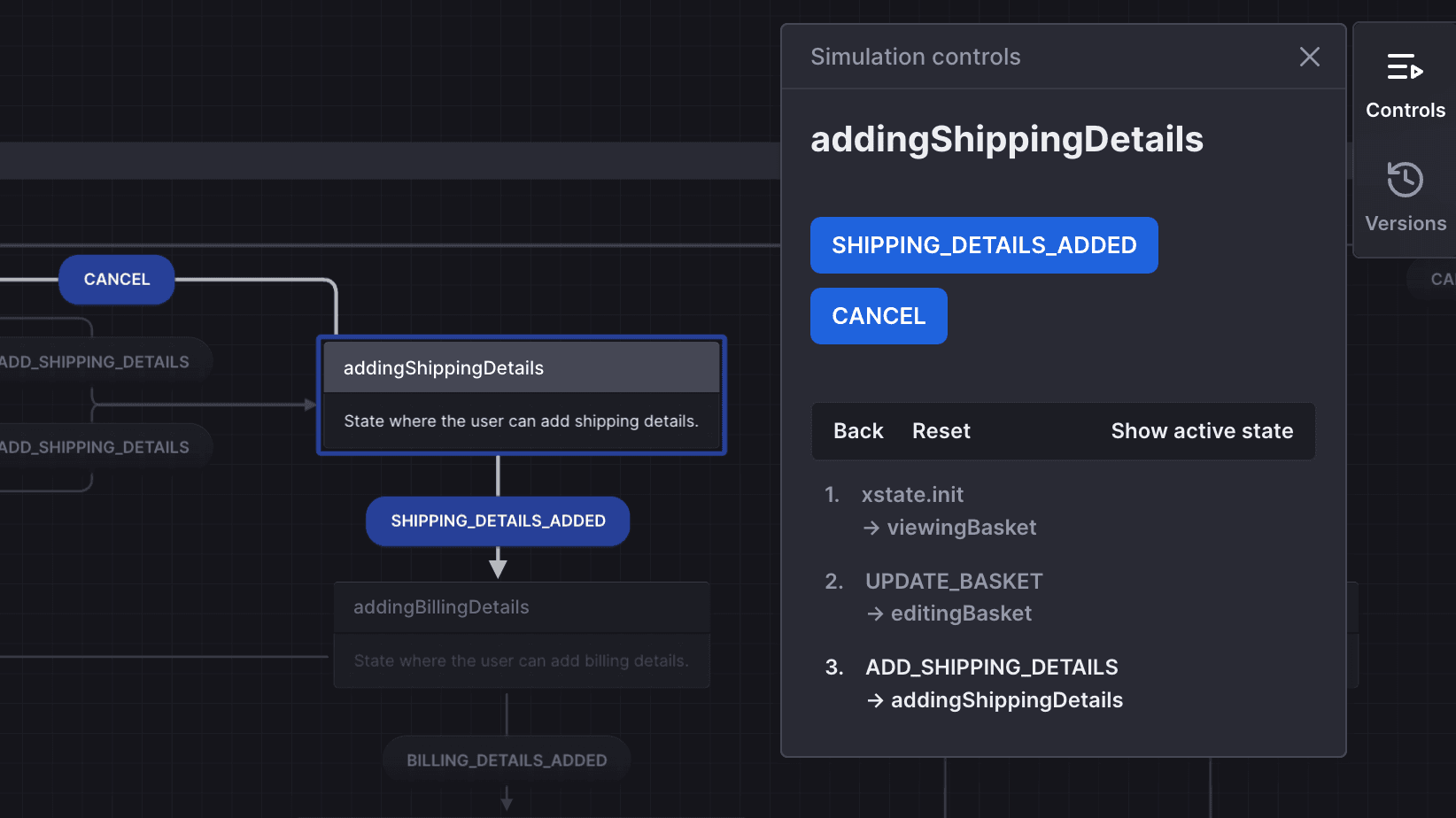Select step 3 ADD_SHIPPING_DETAILS in history

point(991,667)
